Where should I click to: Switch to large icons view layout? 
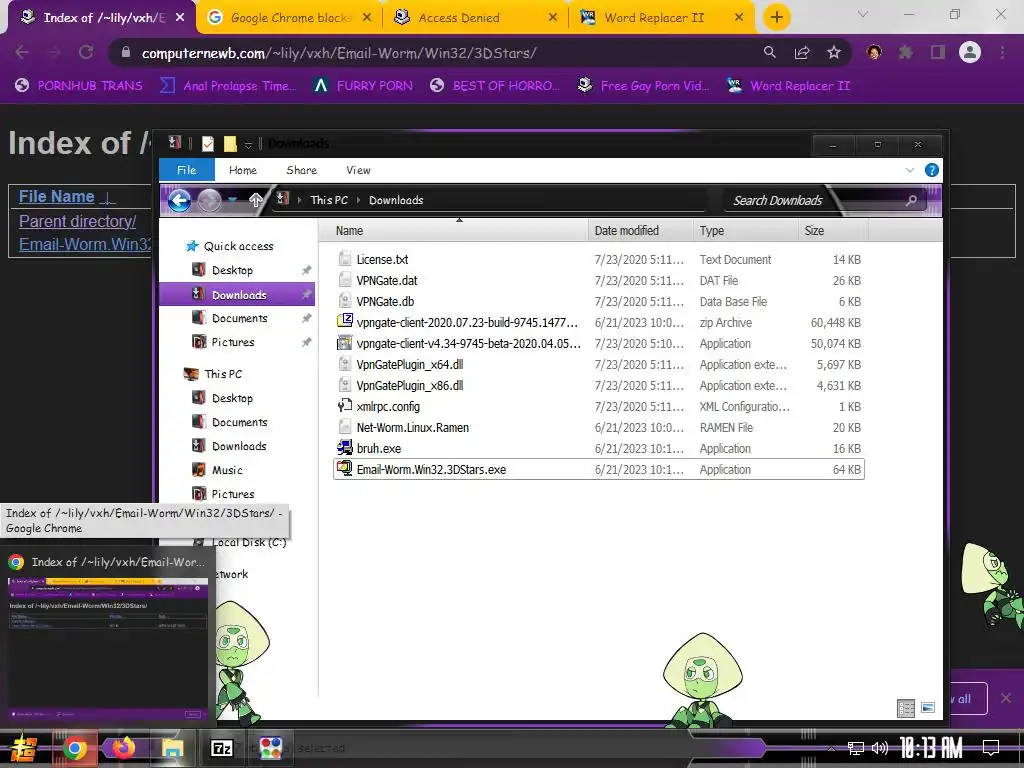[x=928, y=708]
